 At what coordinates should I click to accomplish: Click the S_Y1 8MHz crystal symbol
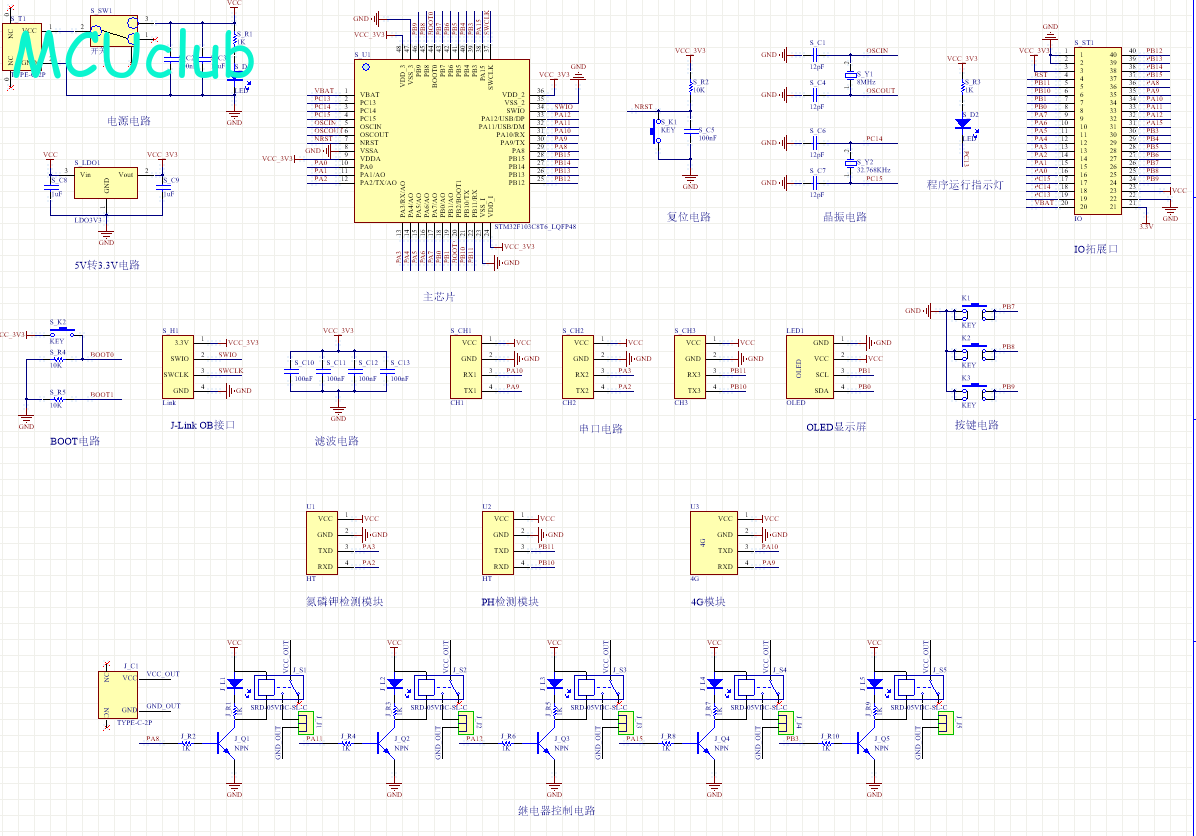[x=851, y=76]
